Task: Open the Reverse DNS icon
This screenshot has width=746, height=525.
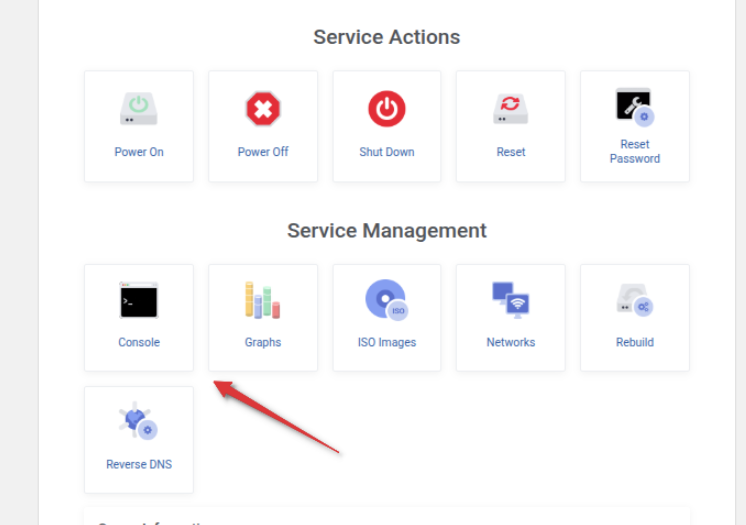Action: (x=138, y=421)
